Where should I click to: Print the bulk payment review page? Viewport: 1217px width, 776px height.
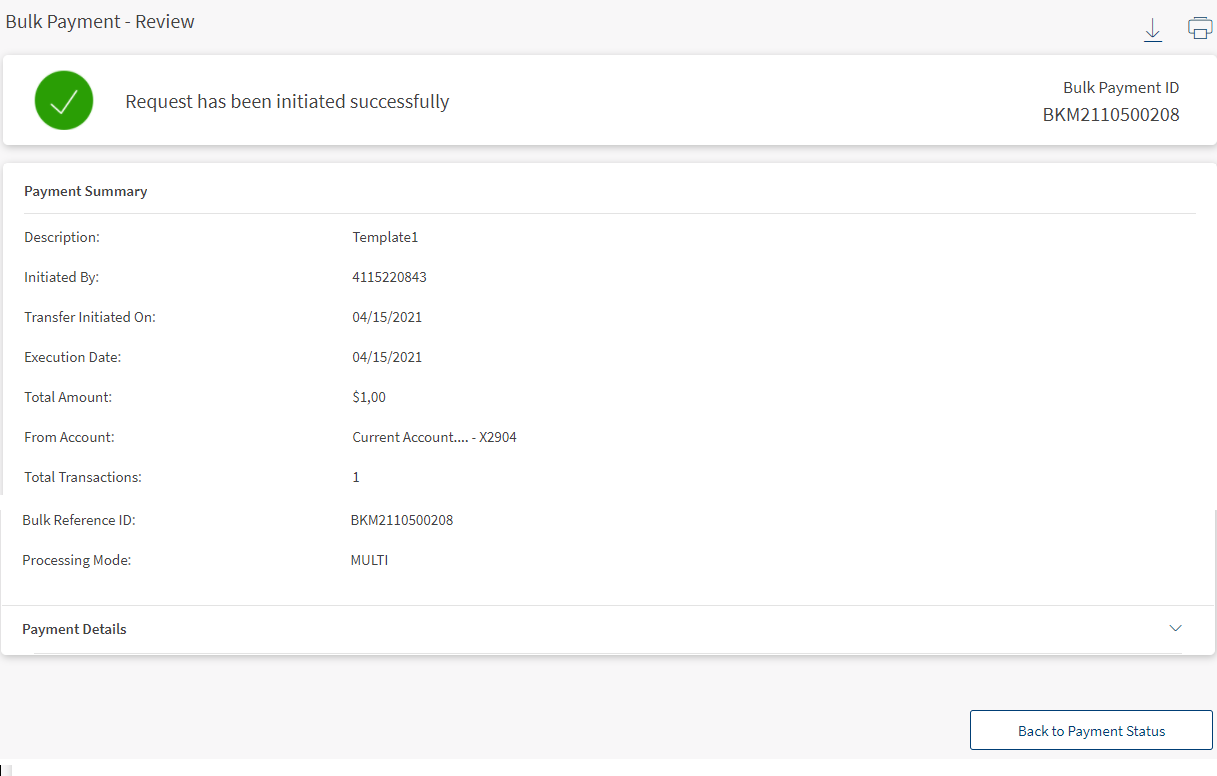pyautogui.click(x=1199, y=29)
